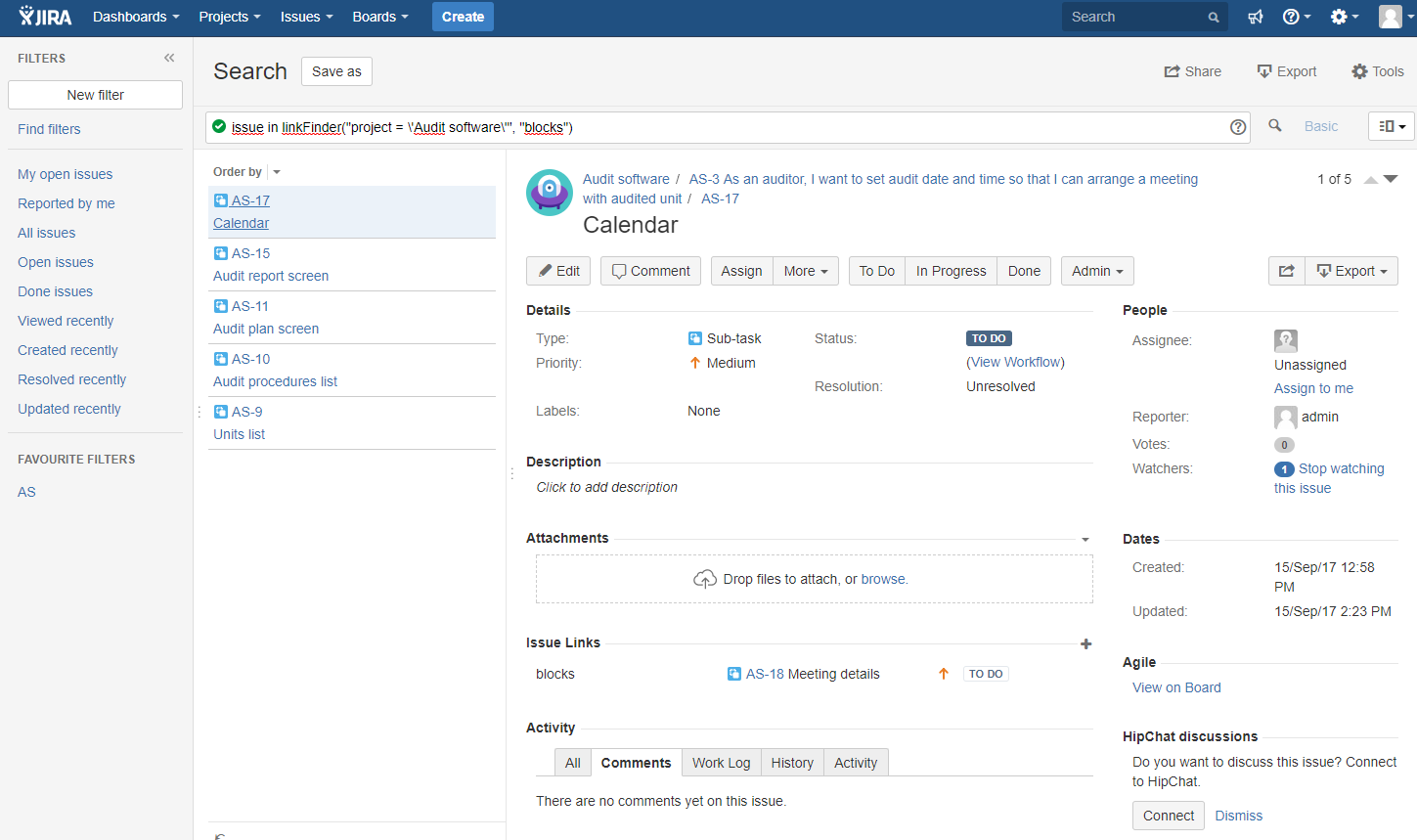Transition issue to Done

coord(1024,271)
